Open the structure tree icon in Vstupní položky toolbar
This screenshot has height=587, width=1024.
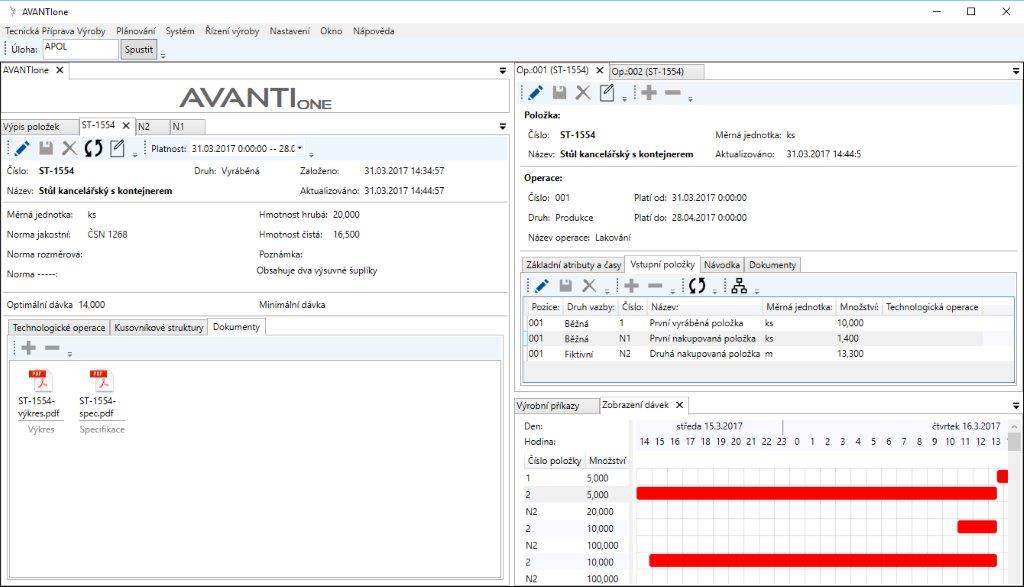(x=739, y=285)
